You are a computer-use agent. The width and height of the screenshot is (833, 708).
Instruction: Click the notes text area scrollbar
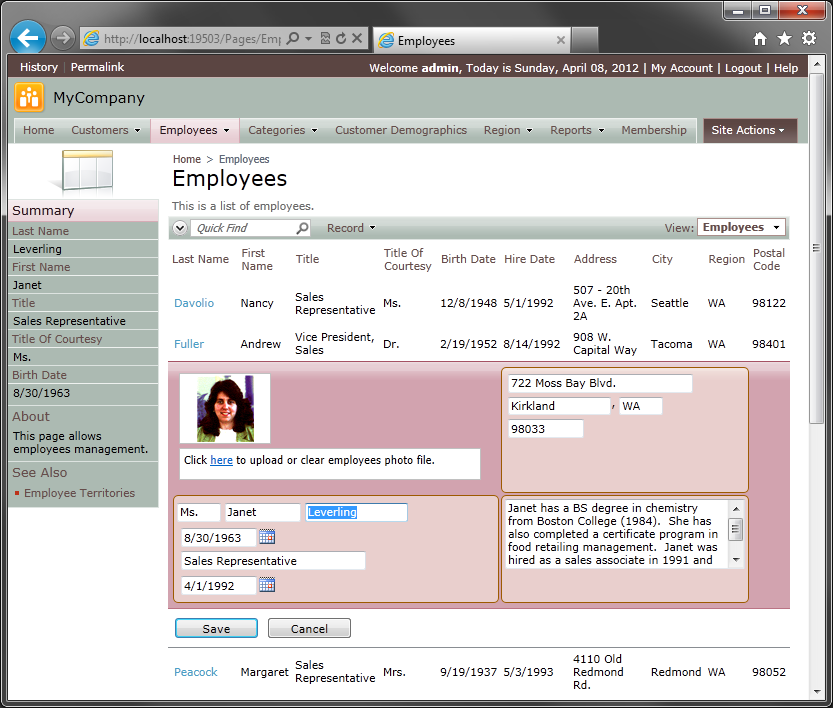click(x=736, y=534)
